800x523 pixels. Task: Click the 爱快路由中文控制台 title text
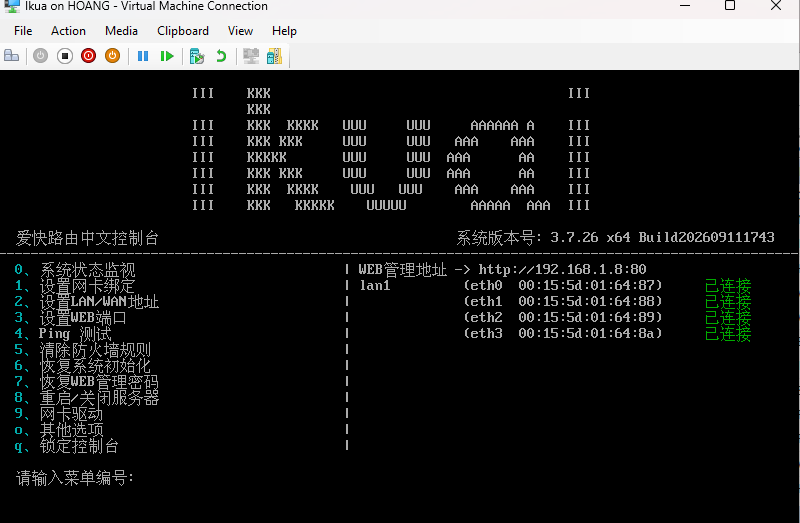click(87, 238)
